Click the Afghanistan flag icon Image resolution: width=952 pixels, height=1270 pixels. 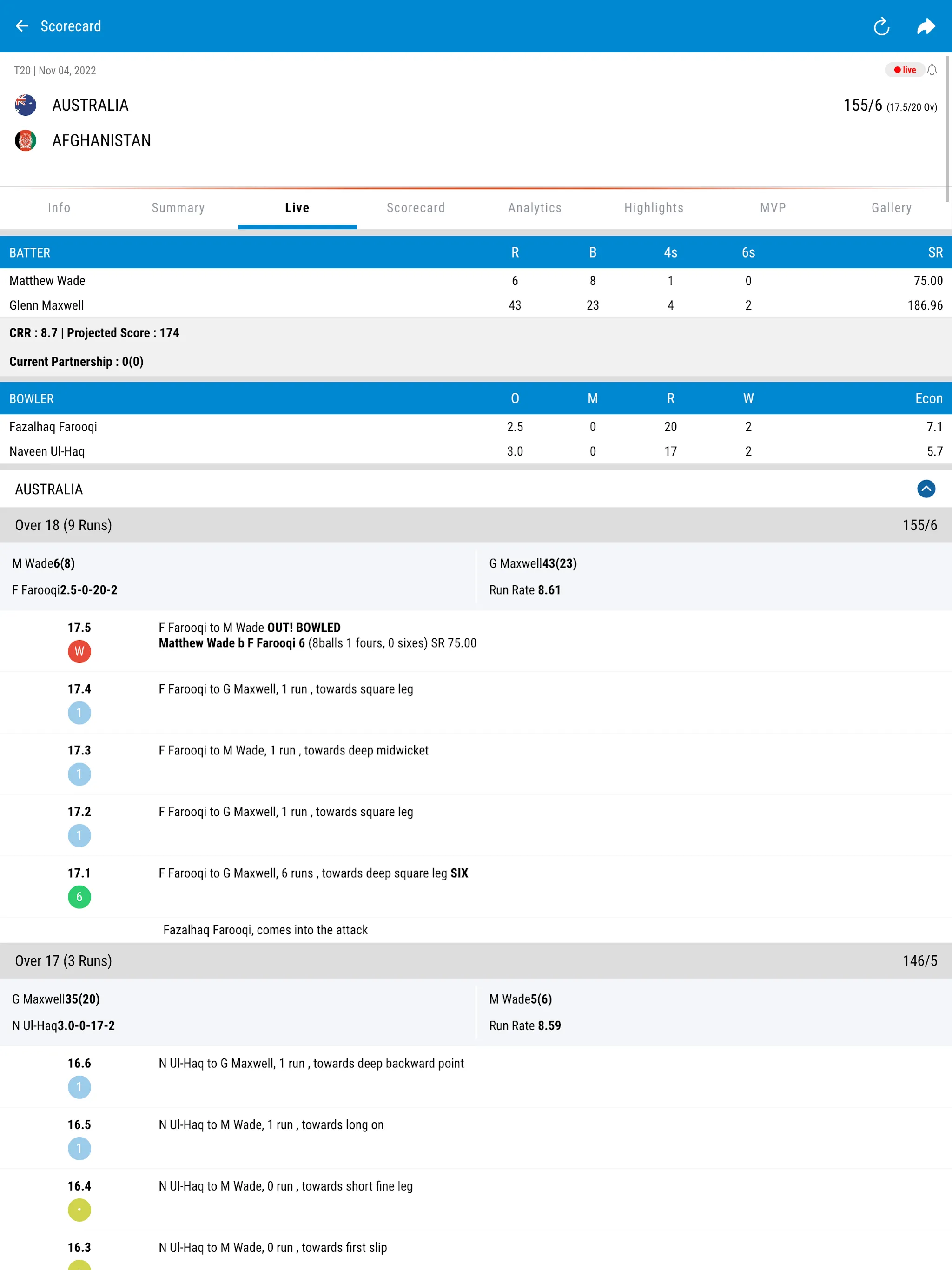point(25,140)
